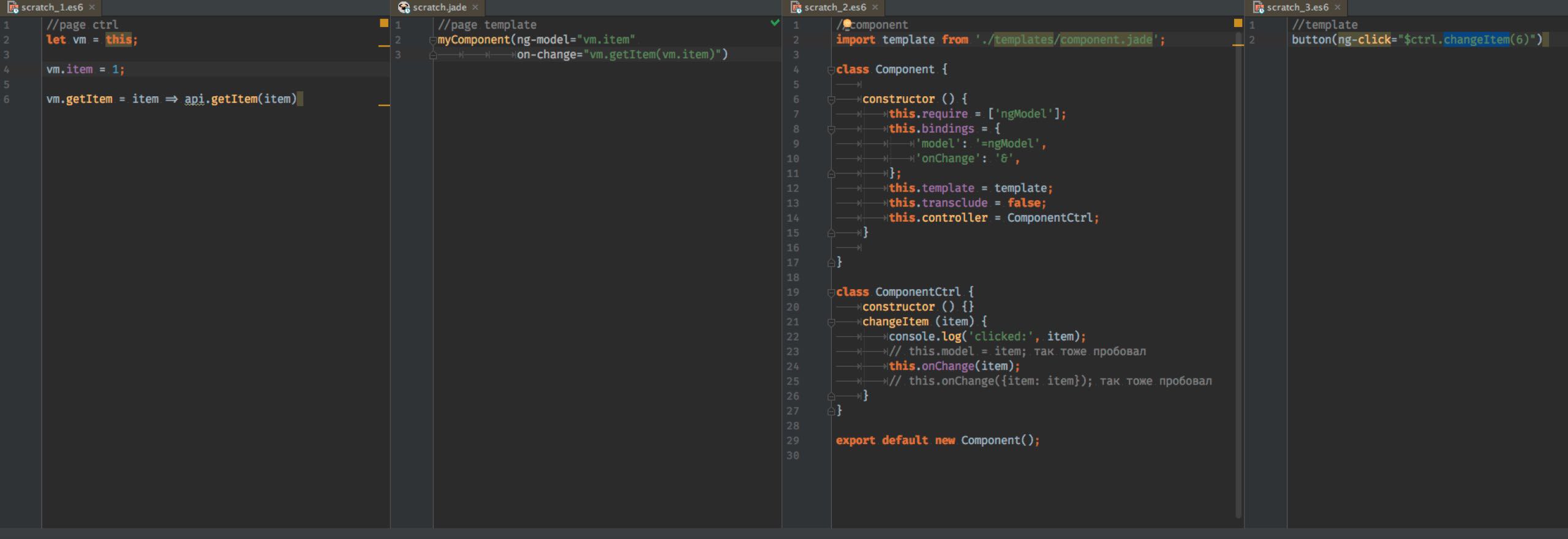Switch to the scratch.jade tab
The image size is (1568, 539).
coord(439,7)
